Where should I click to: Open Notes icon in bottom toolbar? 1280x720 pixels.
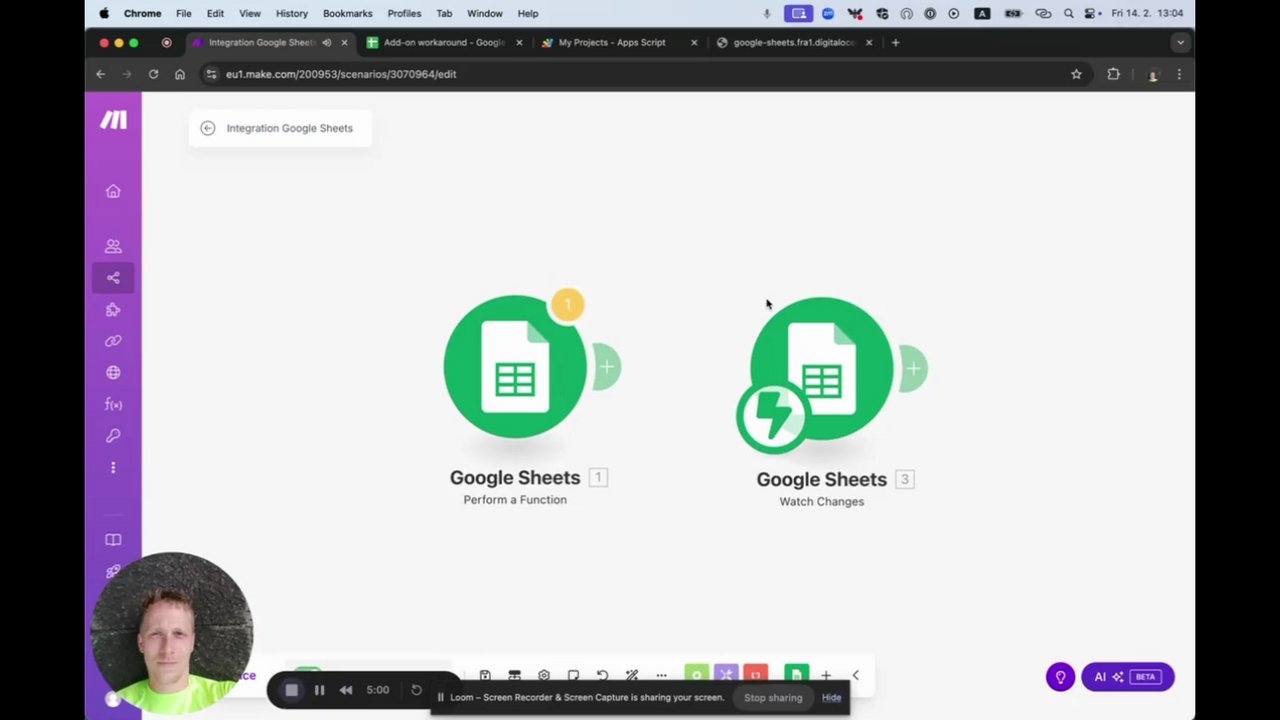point(573,676)
